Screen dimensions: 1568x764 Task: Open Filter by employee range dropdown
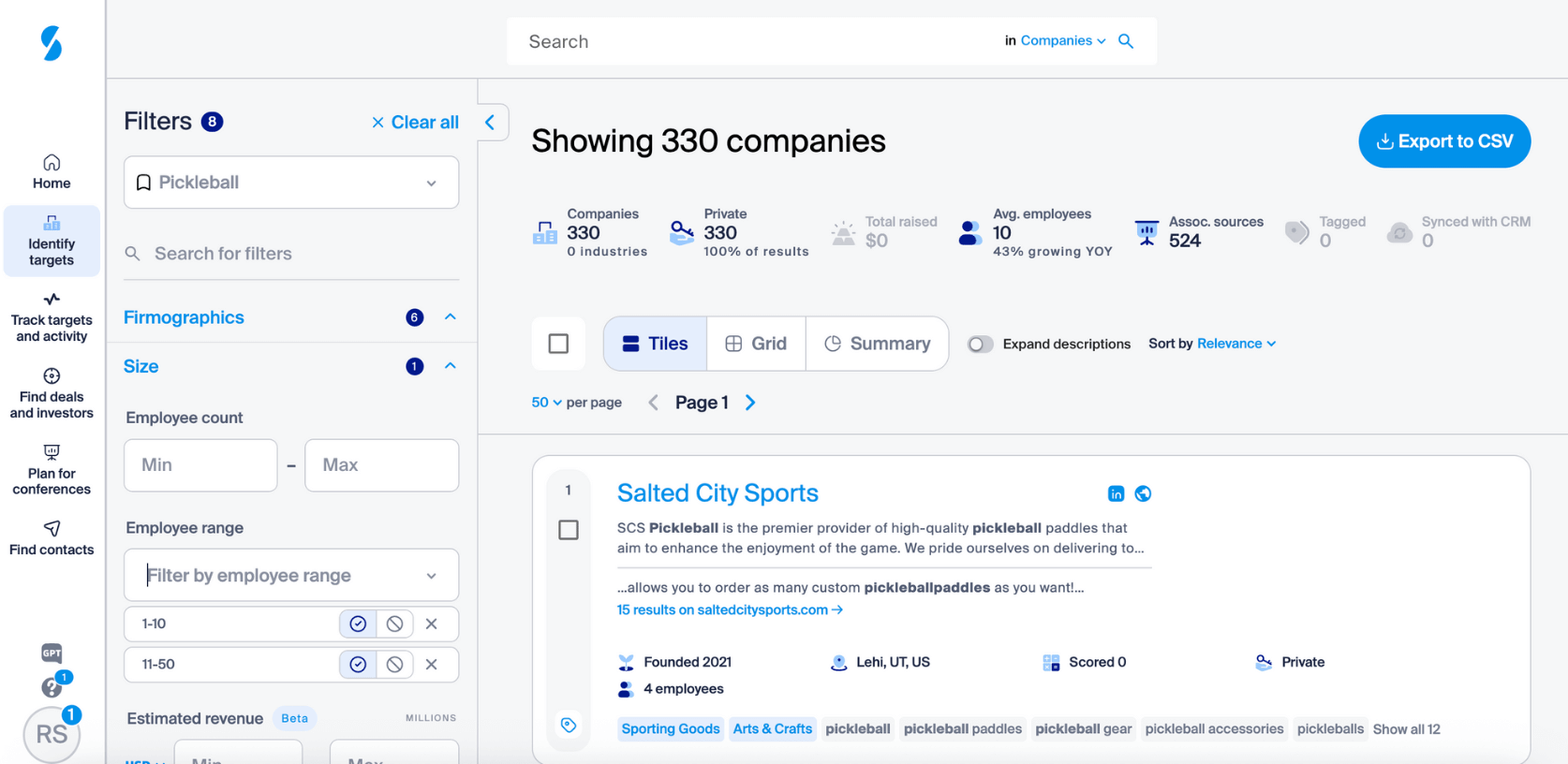pos(291,575)
